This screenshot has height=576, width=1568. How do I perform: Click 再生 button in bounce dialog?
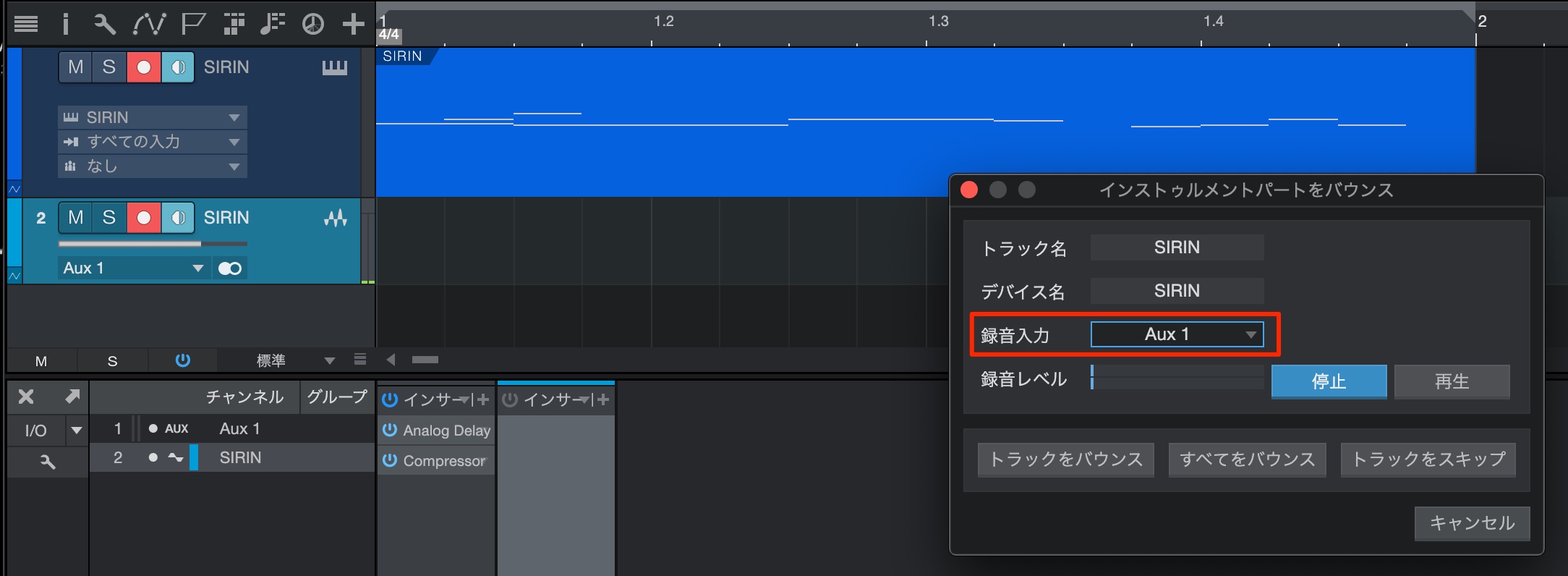pyautogui.click(x=1452, y=381)
